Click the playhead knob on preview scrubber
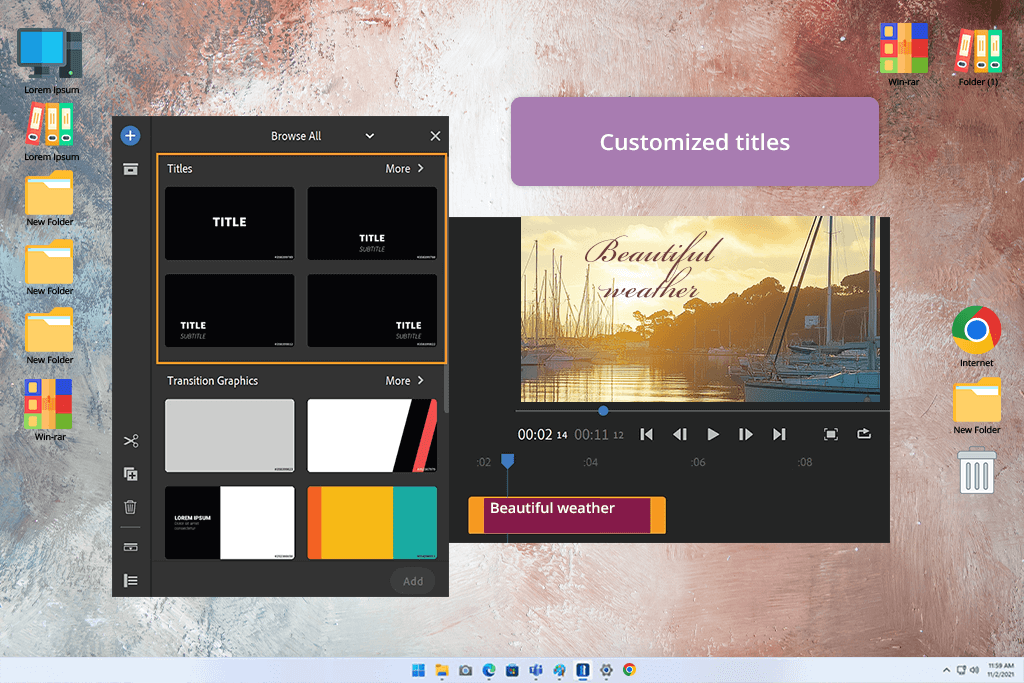The height and width of the screenshot is (683, 1024). coord(603,411)
